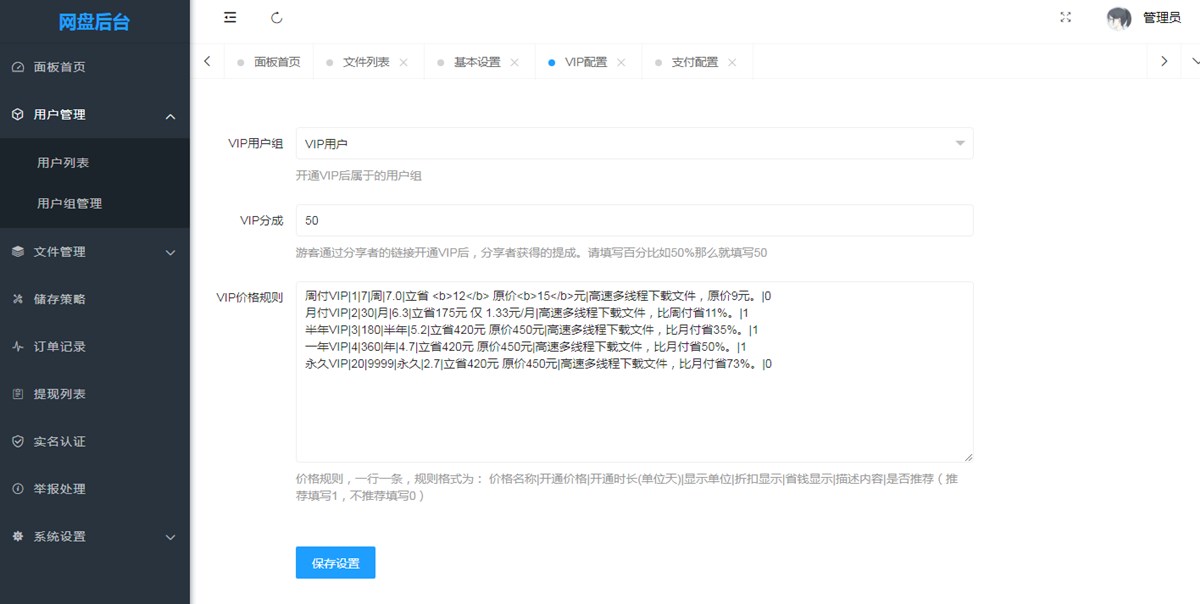Expand the 系统设置 sidebar menu
This screenshot has width=1200, height=604.
(x=170, y=538)
